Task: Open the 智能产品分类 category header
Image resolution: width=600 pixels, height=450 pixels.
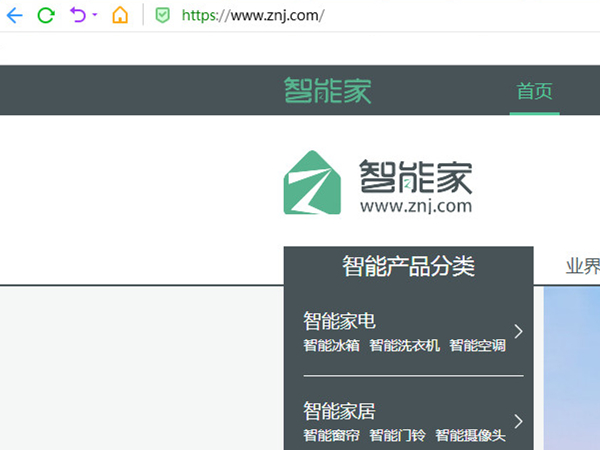Action: 408,266
